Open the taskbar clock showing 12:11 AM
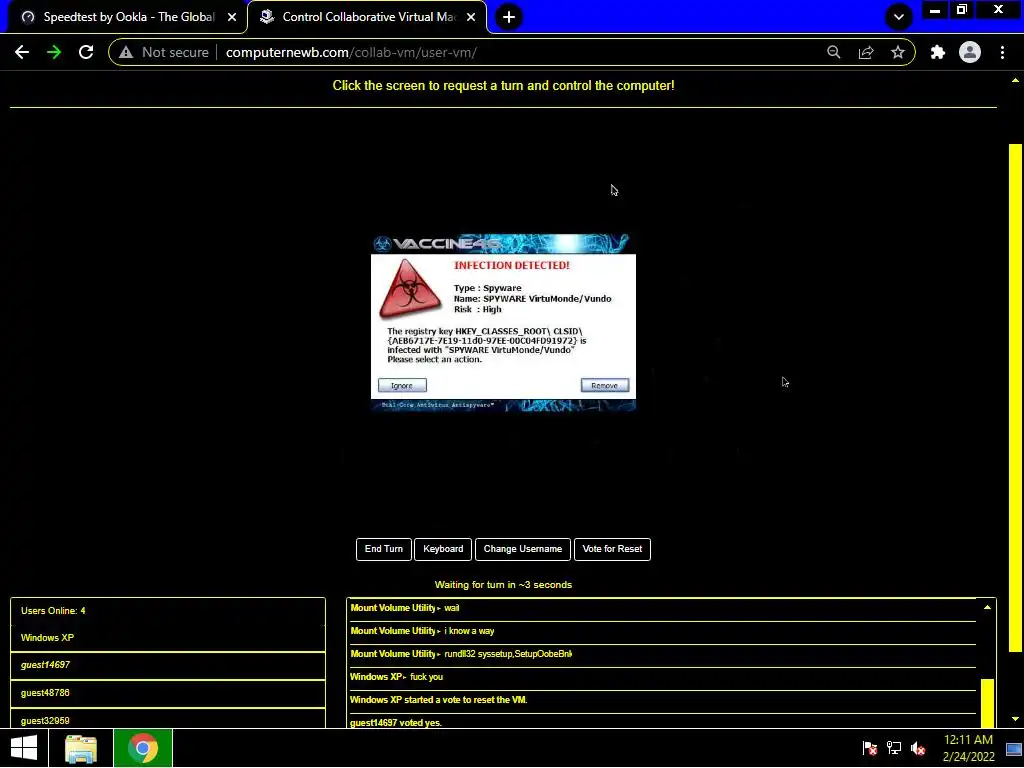The image size is (1024, 768). tap(968, 748)
